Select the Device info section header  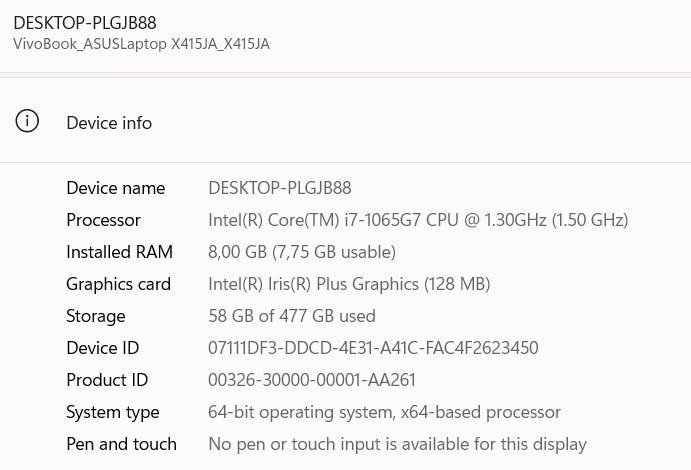click(346, 122)
